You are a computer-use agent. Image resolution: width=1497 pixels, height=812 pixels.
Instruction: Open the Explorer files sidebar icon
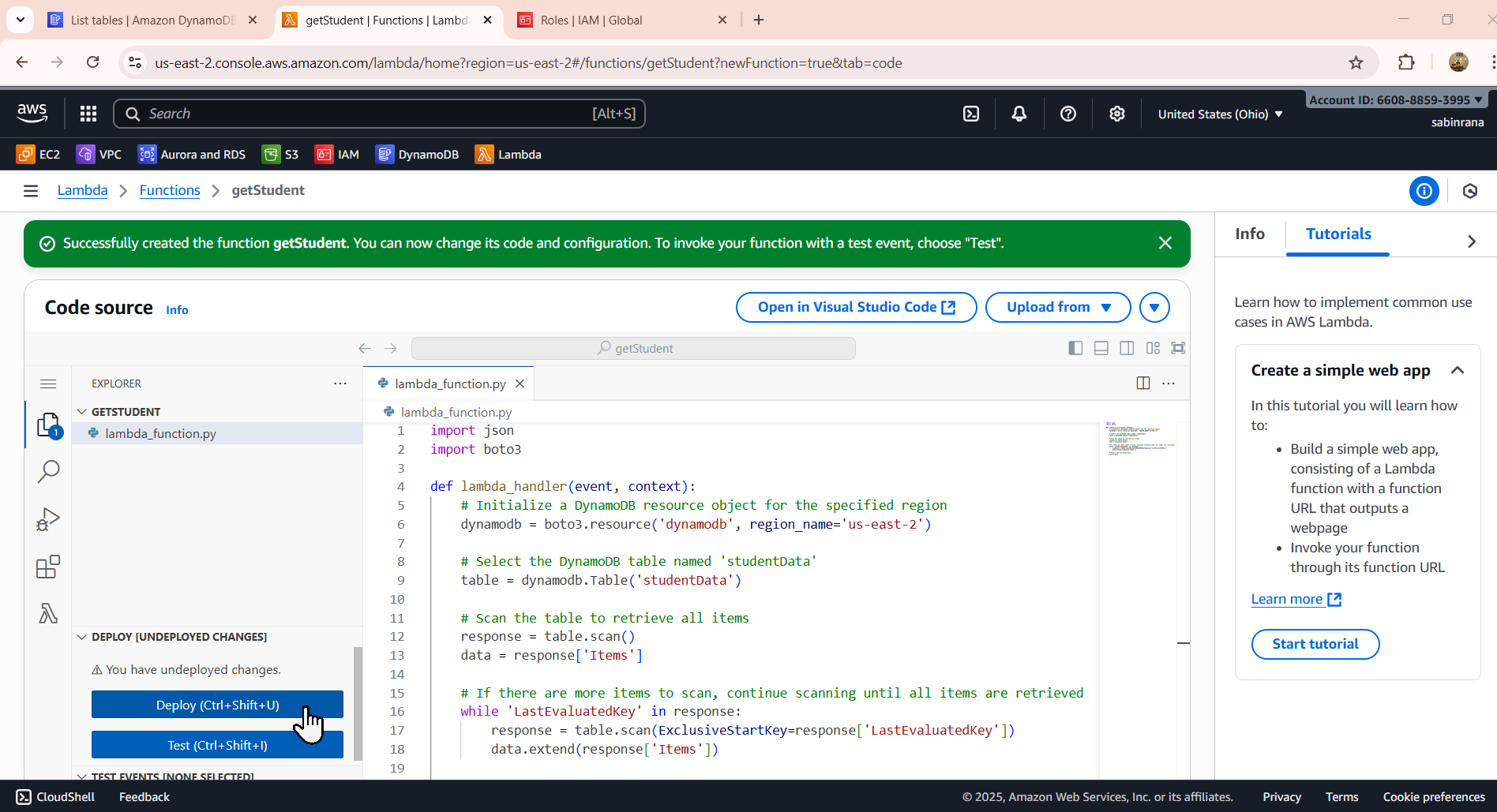click(x=48, y=425)
